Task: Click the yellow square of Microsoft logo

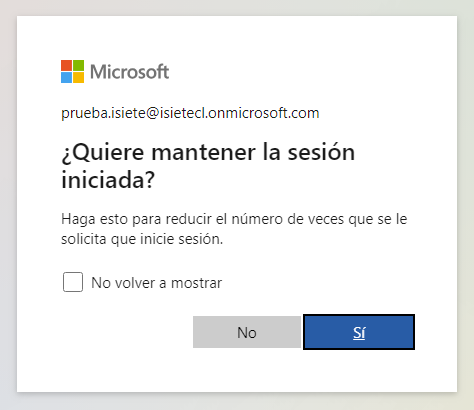Action: tap(78, 77)
